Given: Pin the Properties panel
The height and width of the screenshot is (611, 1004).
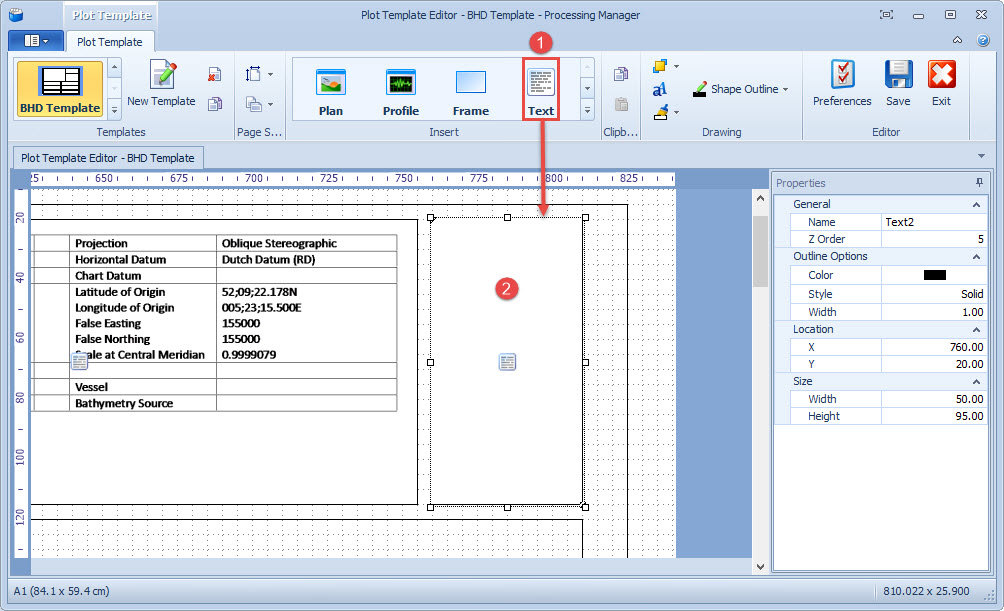Looking at the screenshot, I should (979, 183).
